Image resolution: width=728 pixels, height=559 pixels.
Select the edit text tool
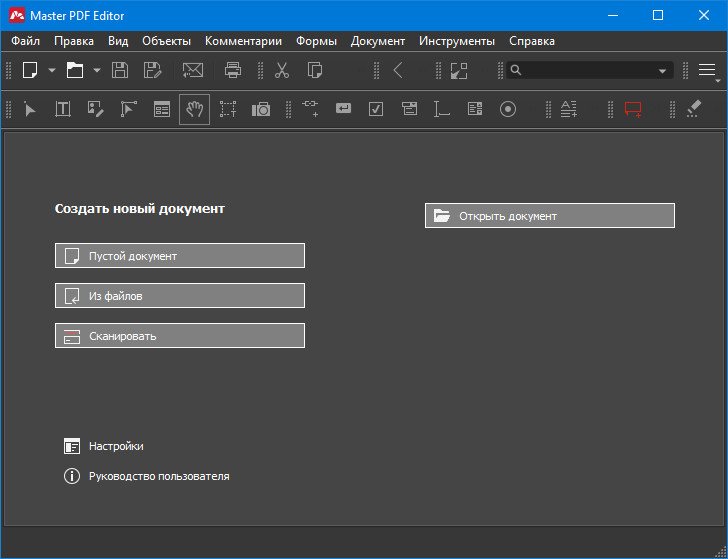coord(63,110)
